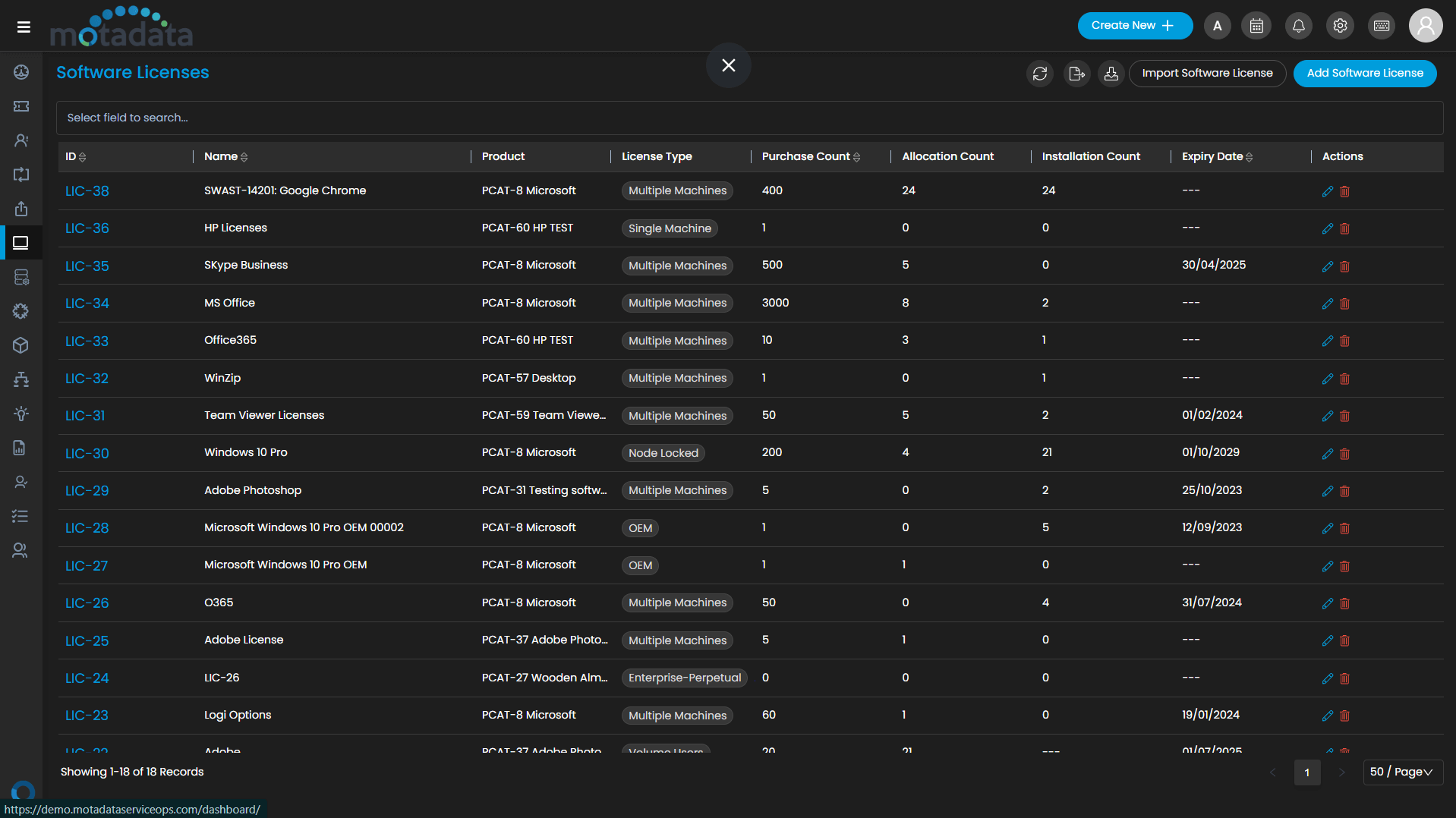Click the Motadata logo

[121, 27]
